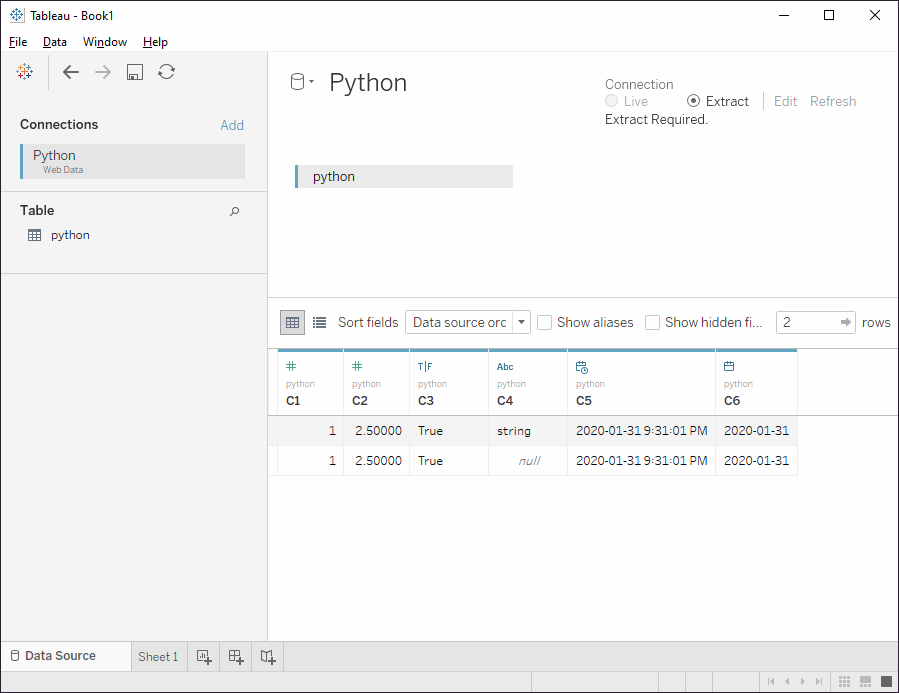Viewport: 899px width, 693px height.
Task: Open the Help menu
Action: [x=155, y=42]
